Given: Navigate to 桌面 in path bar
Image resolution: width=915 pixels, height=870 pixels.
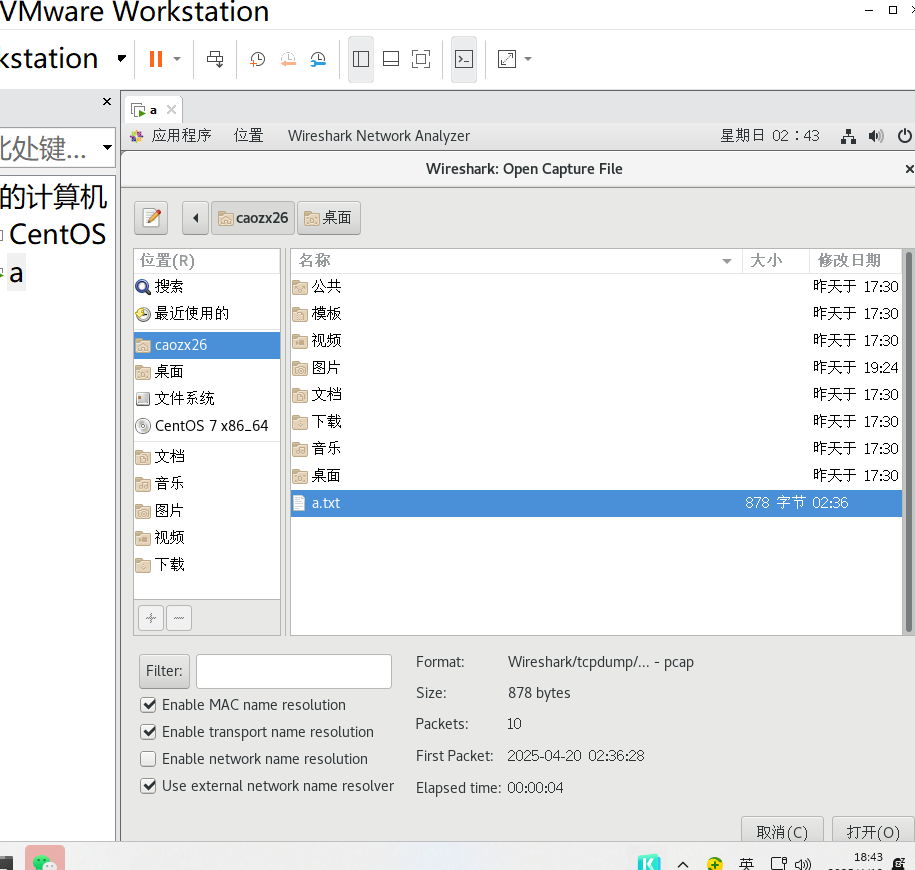Looking at the screenshot, I should [329, 218].
